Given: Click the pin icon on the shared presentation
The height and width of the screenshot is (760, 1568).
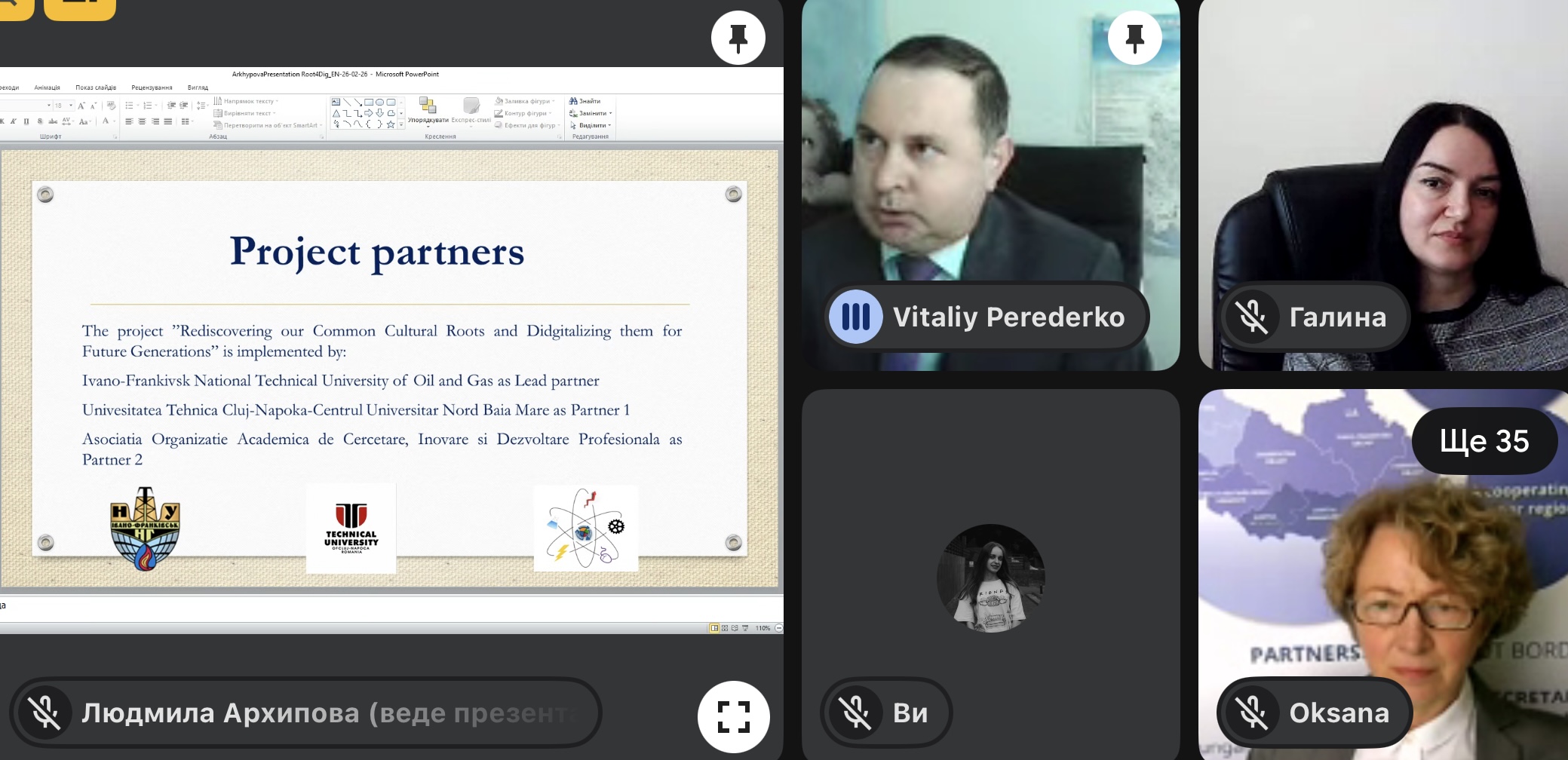Looking at the screenshot, I should pyautogui.click(x=738, y=38).
